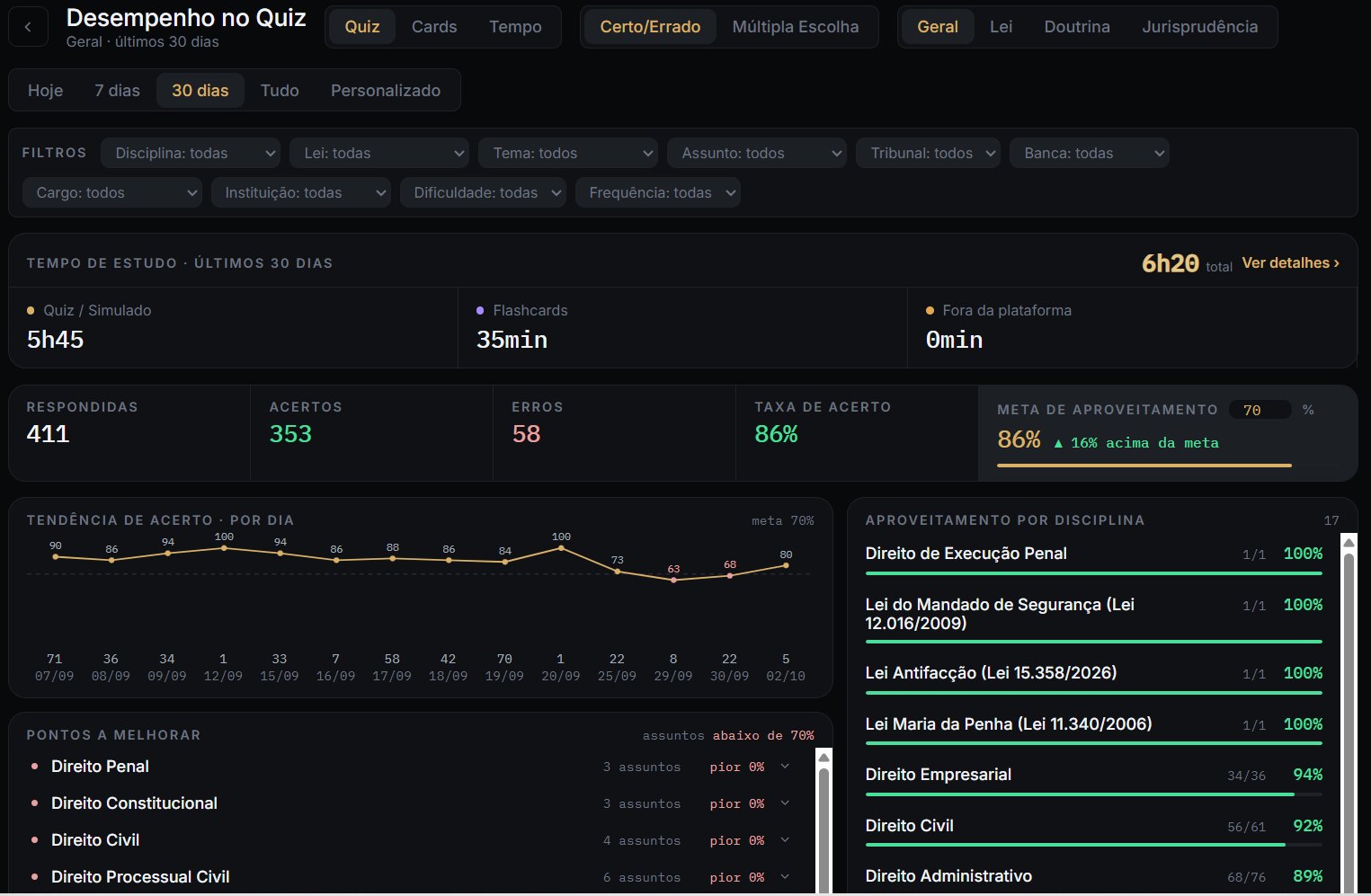1371x896 pixels.
Task: Click the Lei Maria da Penha discipline row
Action: click(1094, 730)
